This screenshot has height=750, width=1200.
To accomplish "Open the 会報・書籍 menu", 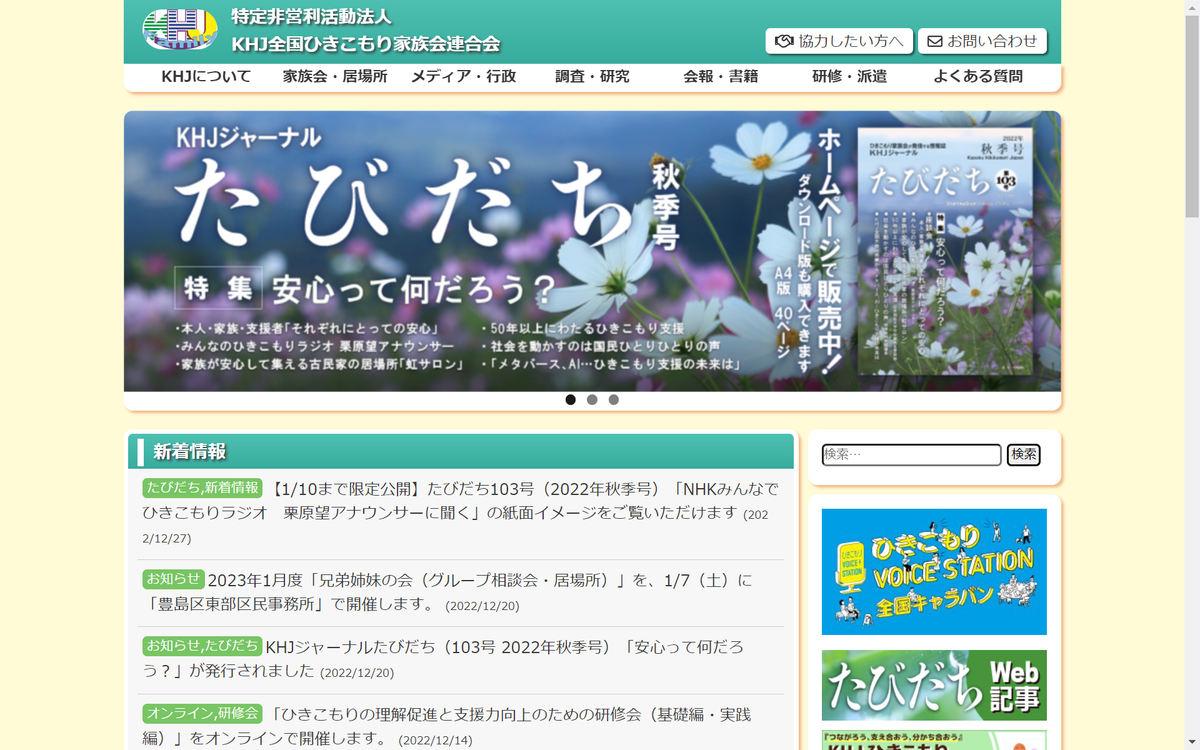I will 720,76.
